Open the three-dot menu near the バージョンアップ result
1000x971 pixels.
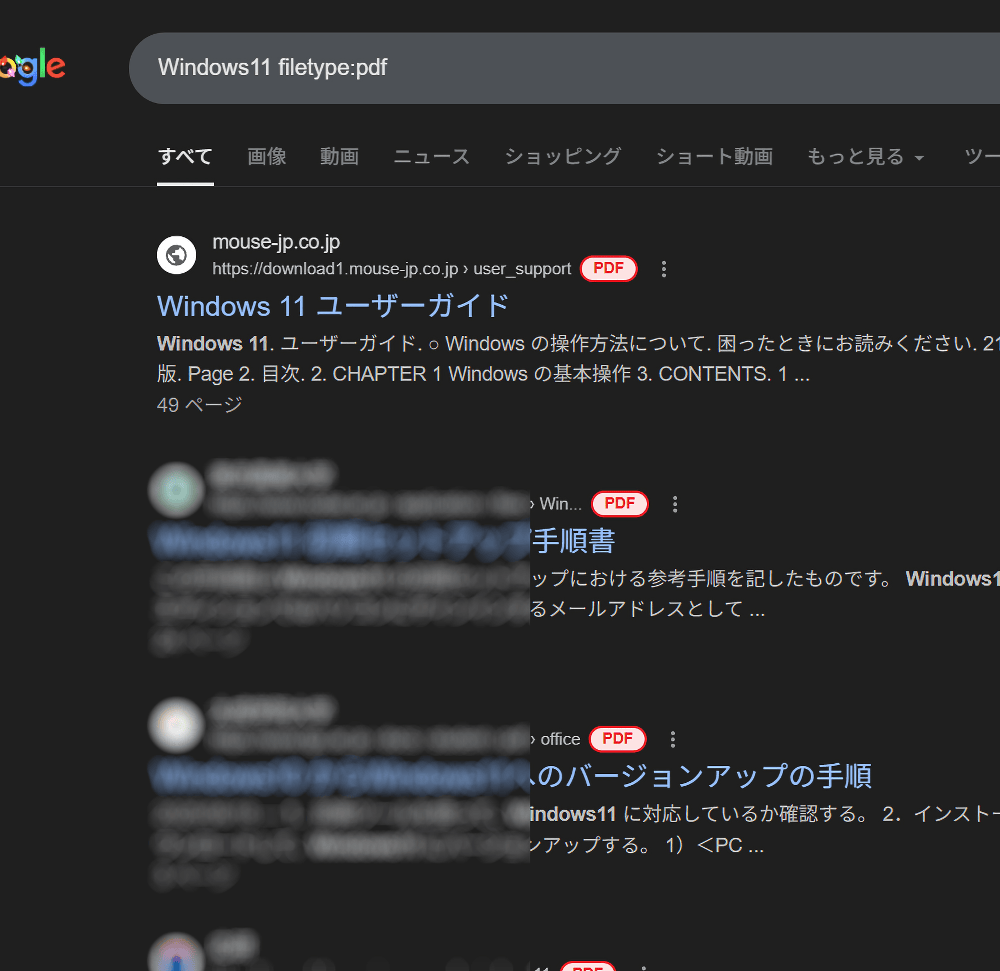pos(673,738)
